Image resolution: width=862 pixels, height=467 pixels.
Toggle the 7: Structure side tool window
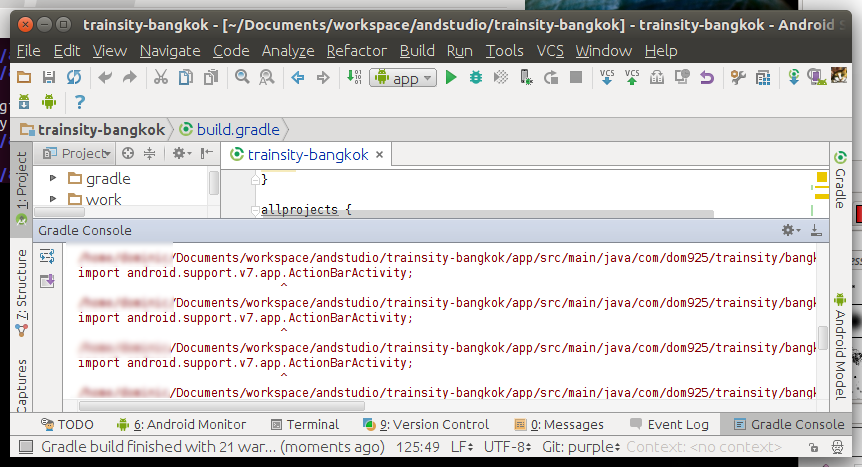(21, 293)
